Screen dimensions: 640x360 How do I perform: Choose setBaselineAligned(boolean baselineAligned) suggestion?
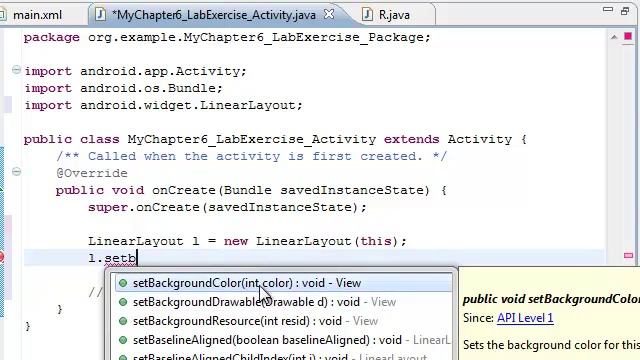283,340
